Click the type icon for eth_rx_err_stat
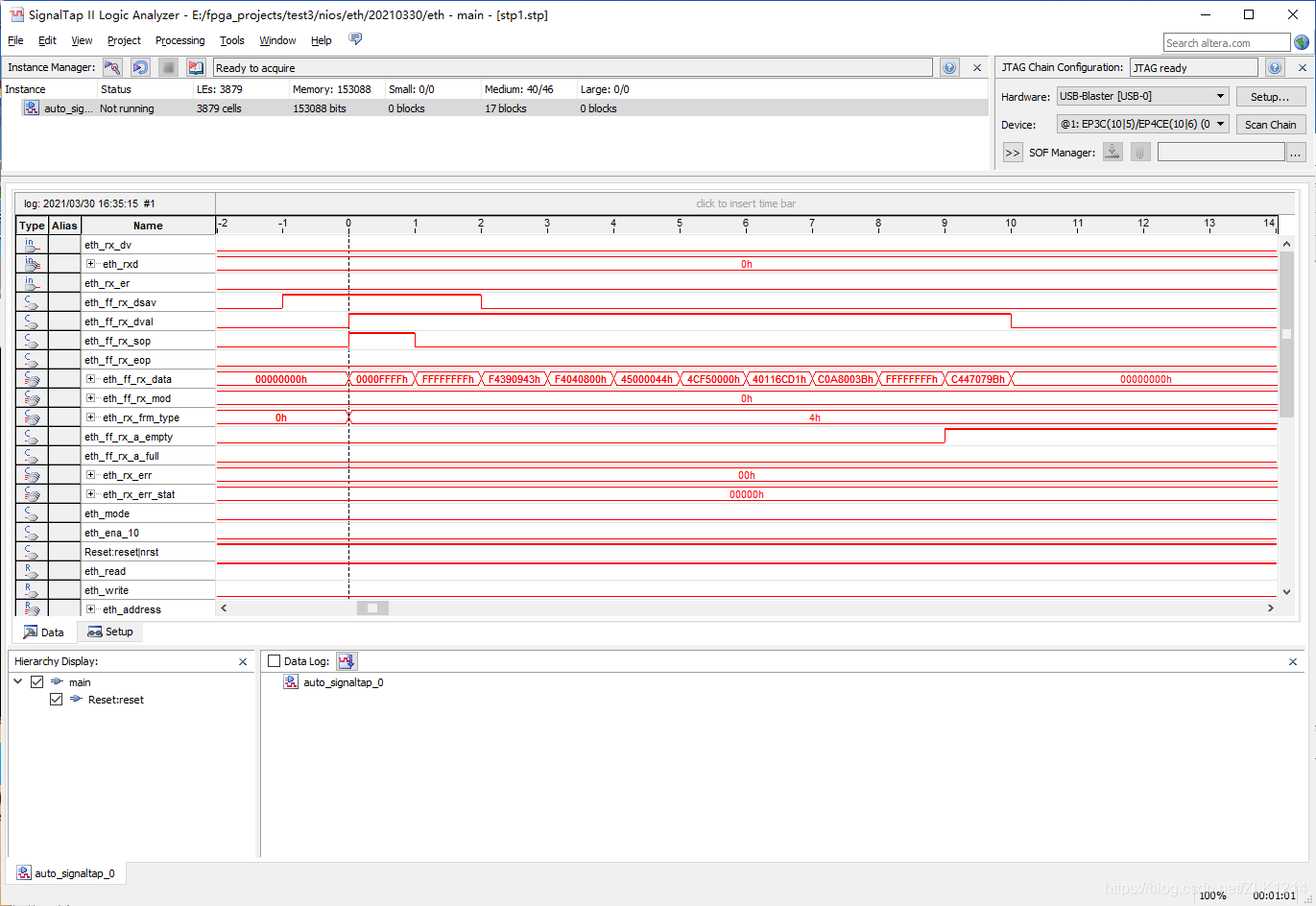 tap(32, 494)
